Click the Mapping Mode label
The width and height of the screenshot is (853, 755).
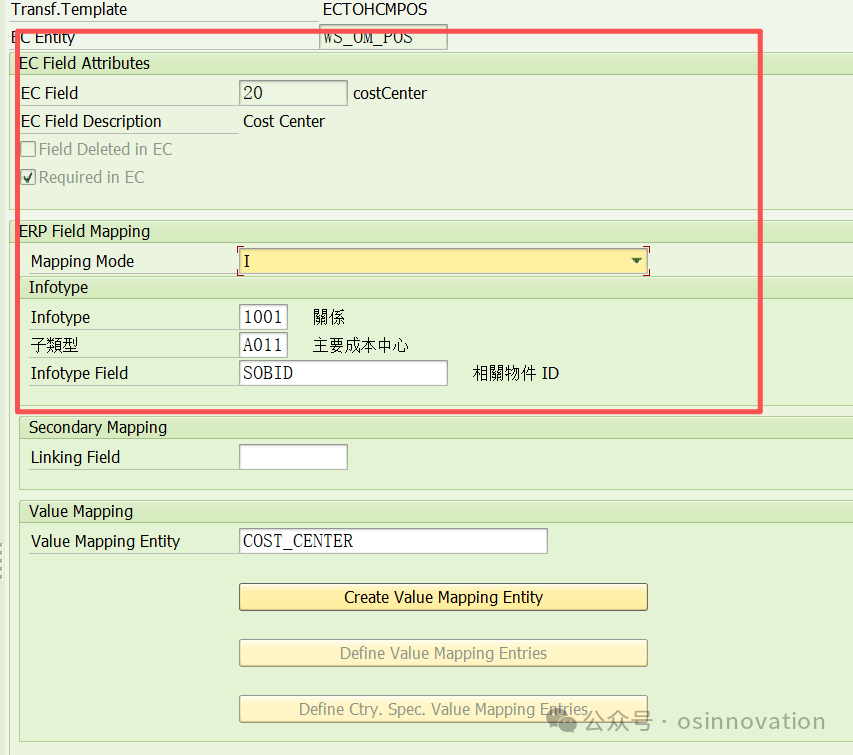tap(83, 262)
